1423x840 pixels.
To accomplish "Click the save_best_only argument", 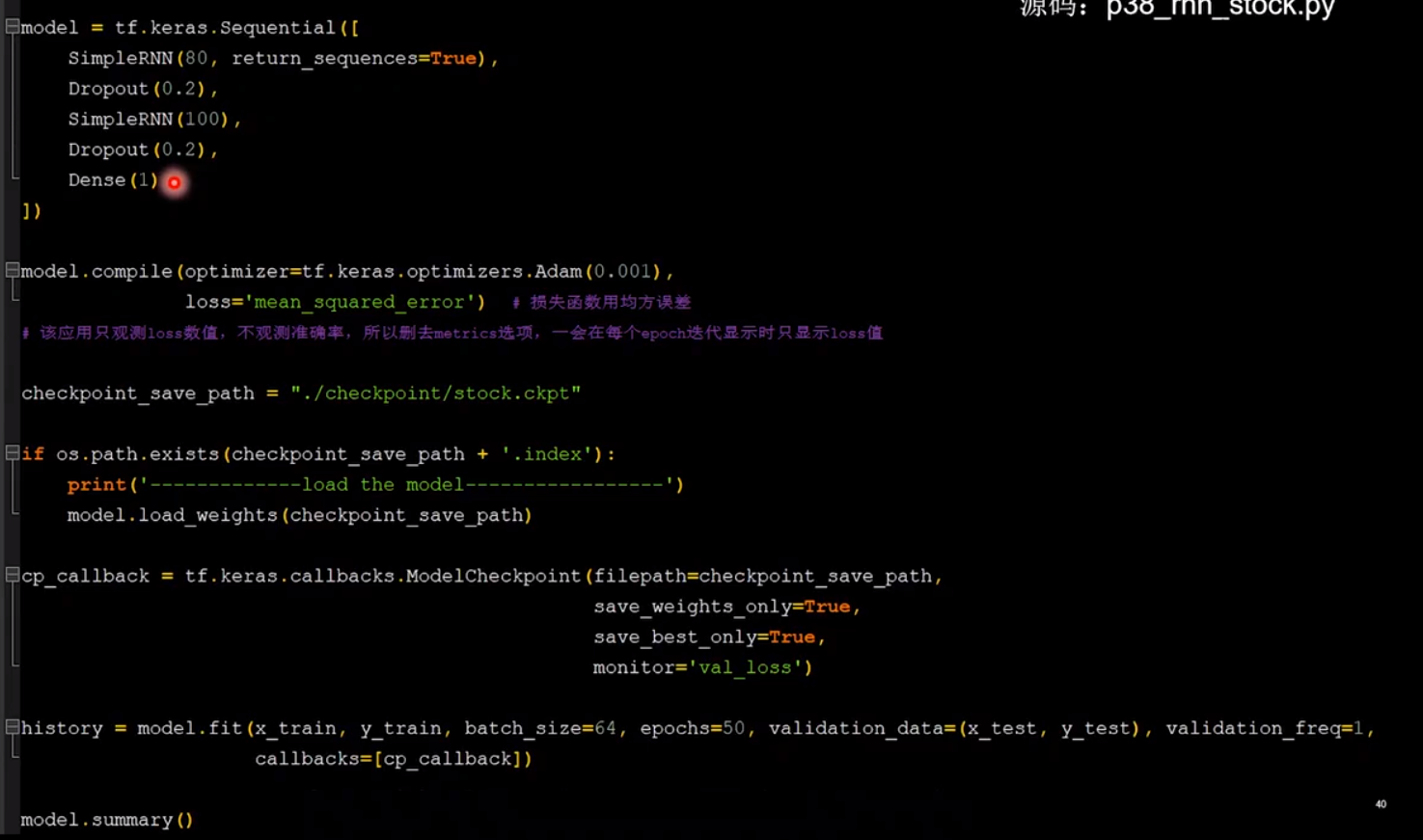I will click(x=675, y=637).
